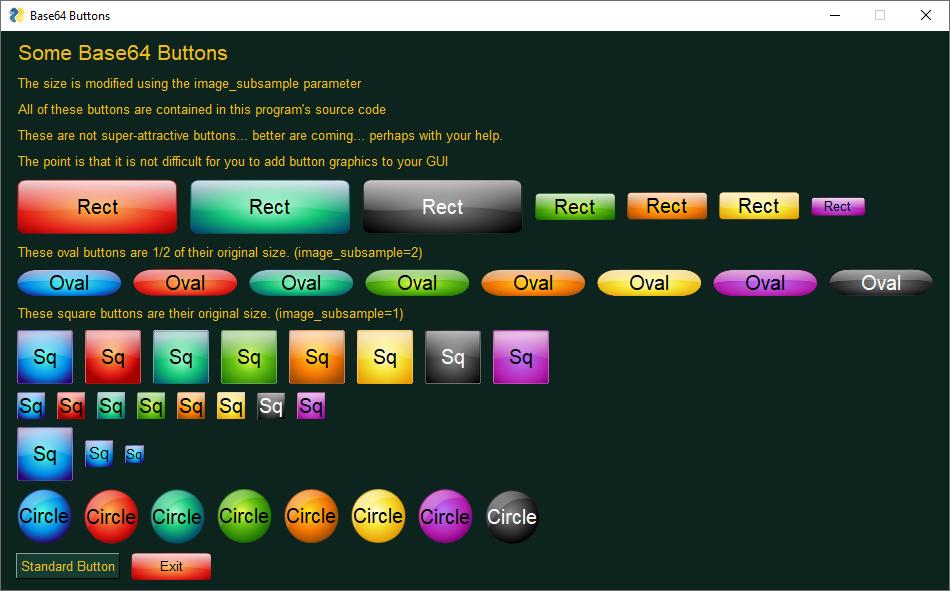The image size is (950, 591).
Task: Select the large purple Sq button
Action: click(521, 357)
